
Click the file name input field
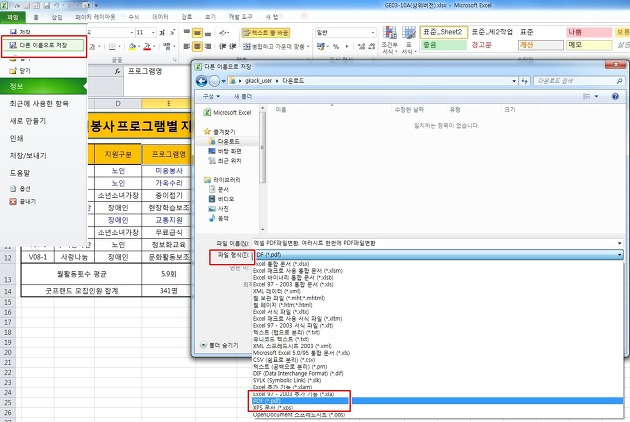click(x=437, y=243)
